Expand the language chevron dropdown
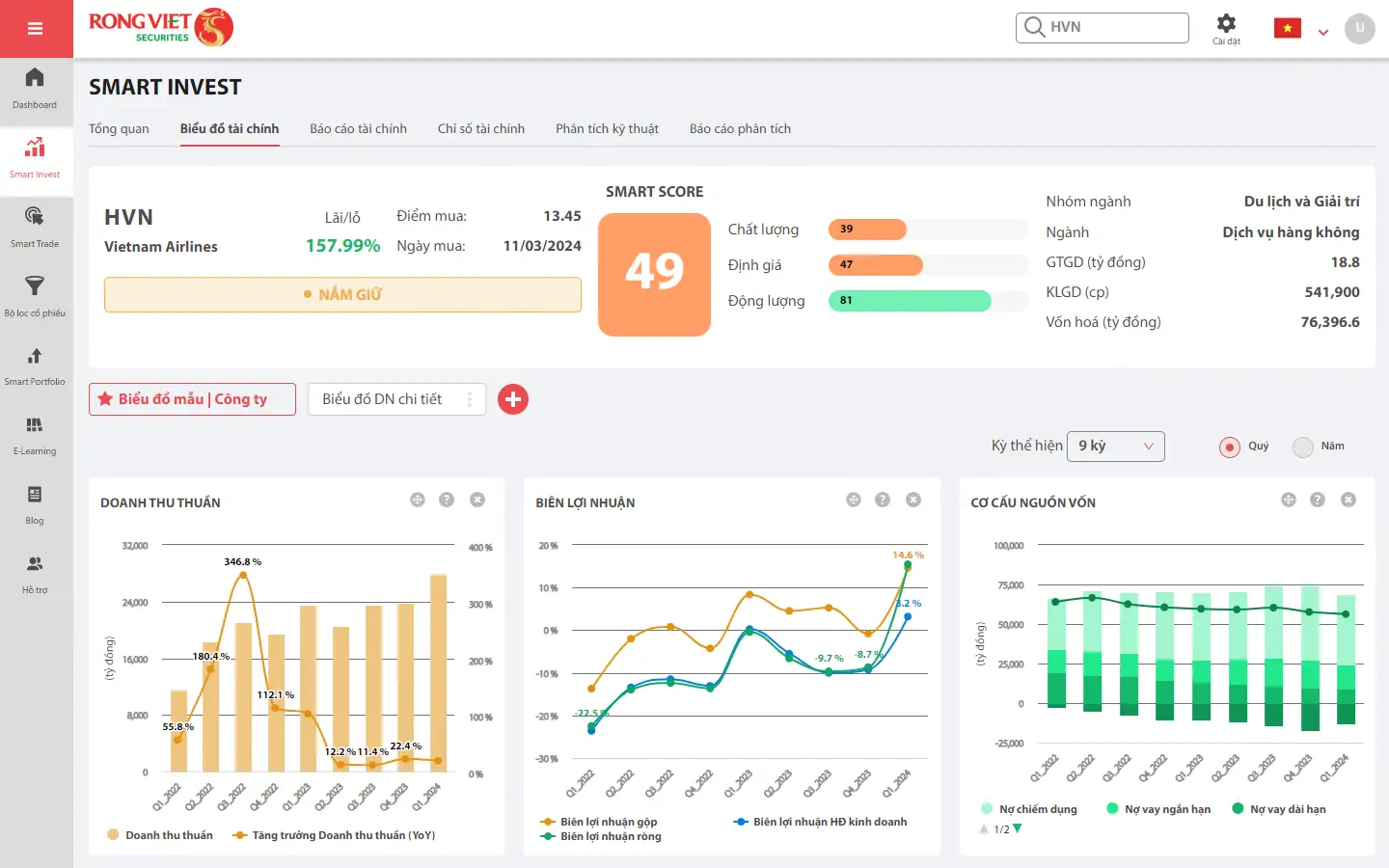The width and height of the screenshot is (1389, 868). tap(1323, 33)
